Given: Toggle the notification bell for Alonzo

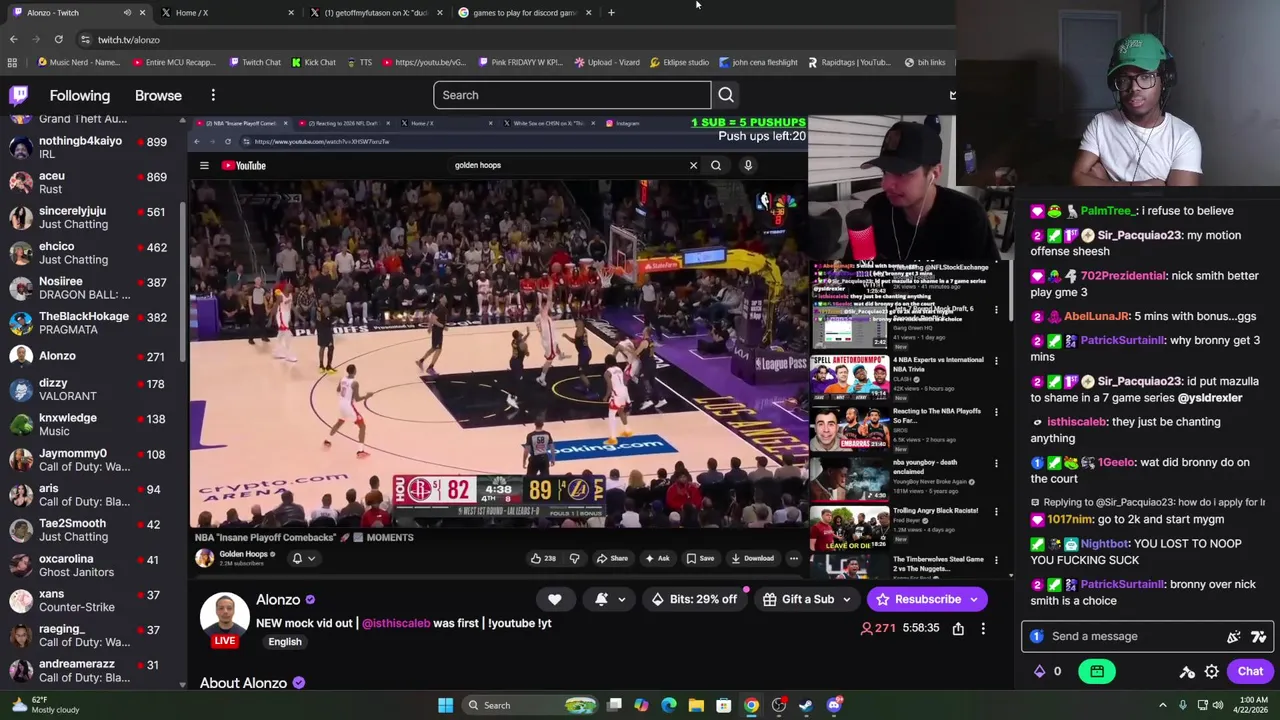Looking at the screenshot, I should [601, 599].
